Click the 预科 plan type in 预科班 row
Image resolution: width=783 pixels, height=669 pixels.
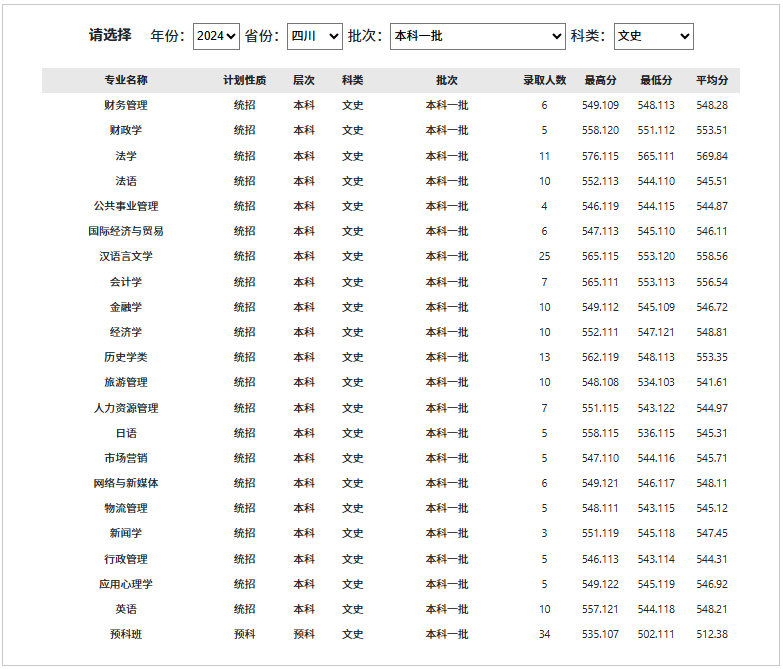coord(245,635)
